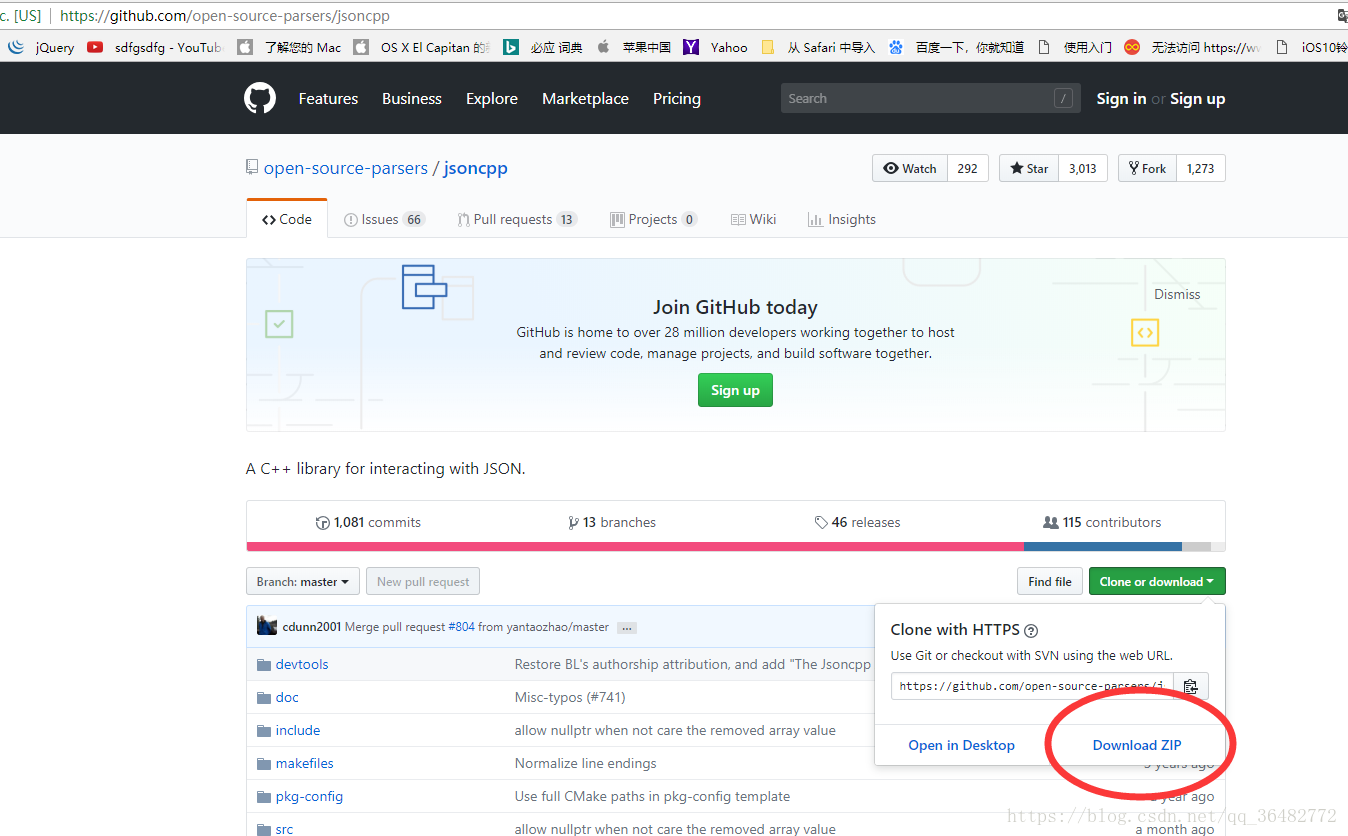Click the New pull request button
1348x836 pixels.
point(423,581)
